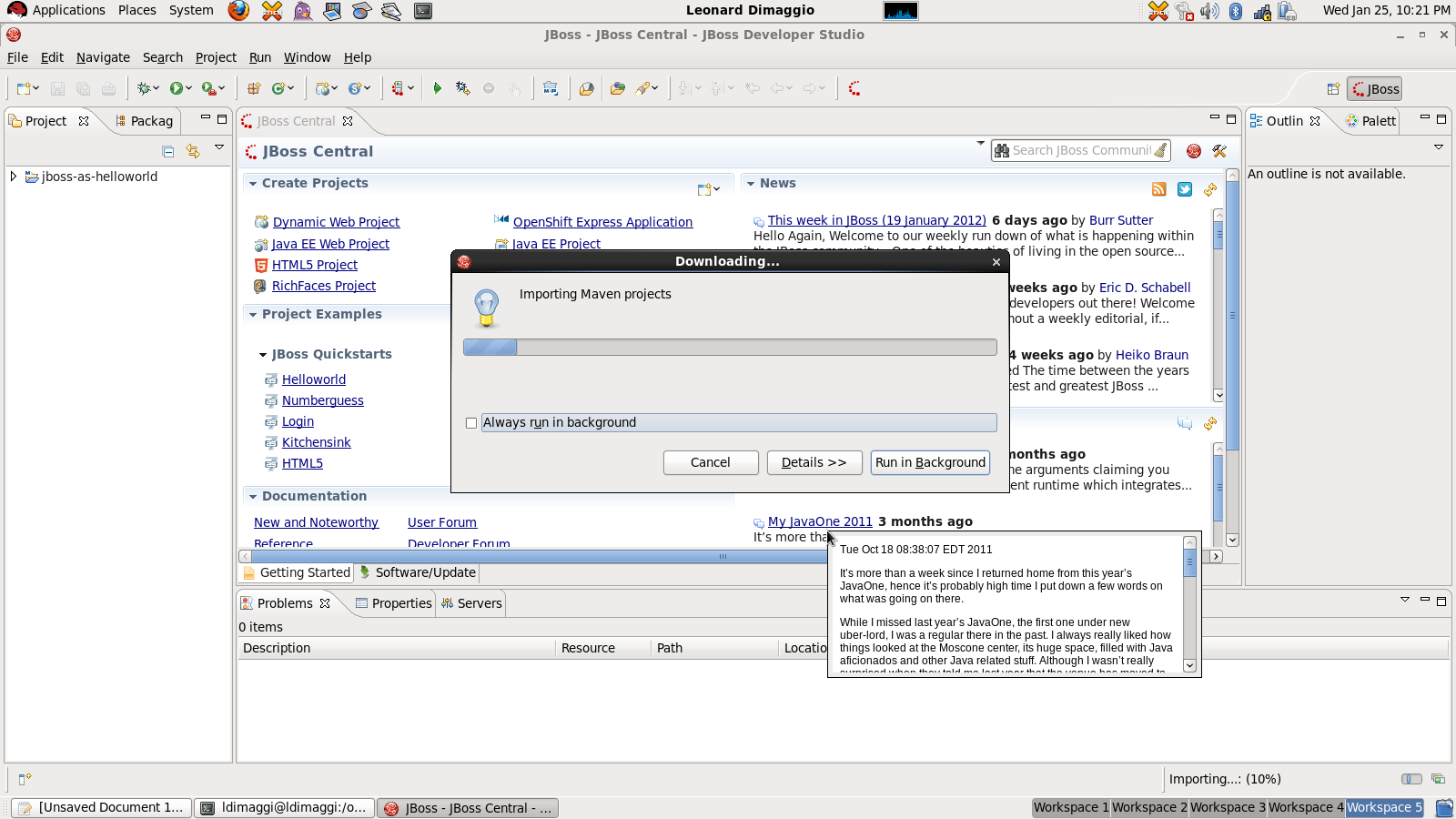1456x819 pixels.
Task: Switch to the Package Explorer tab
Action: coord(144,121)
